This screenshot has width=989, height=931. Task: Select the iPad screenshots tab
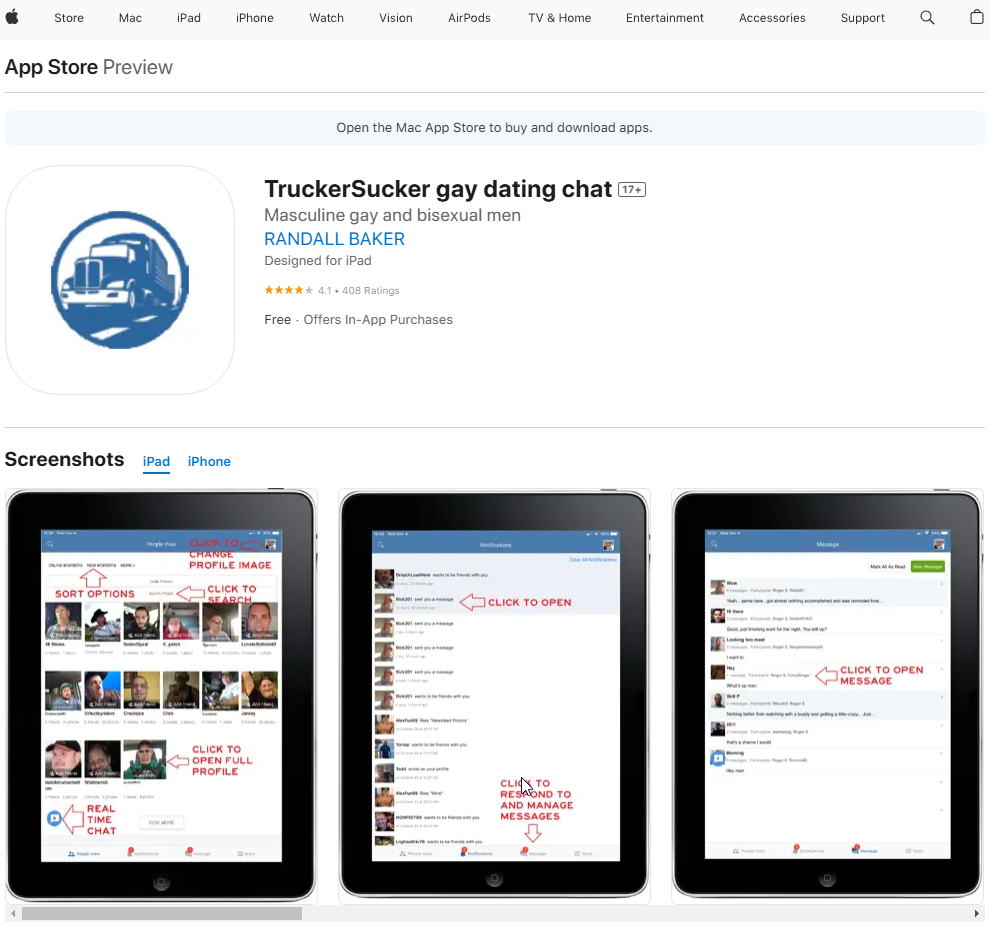(x=156, y=462)
